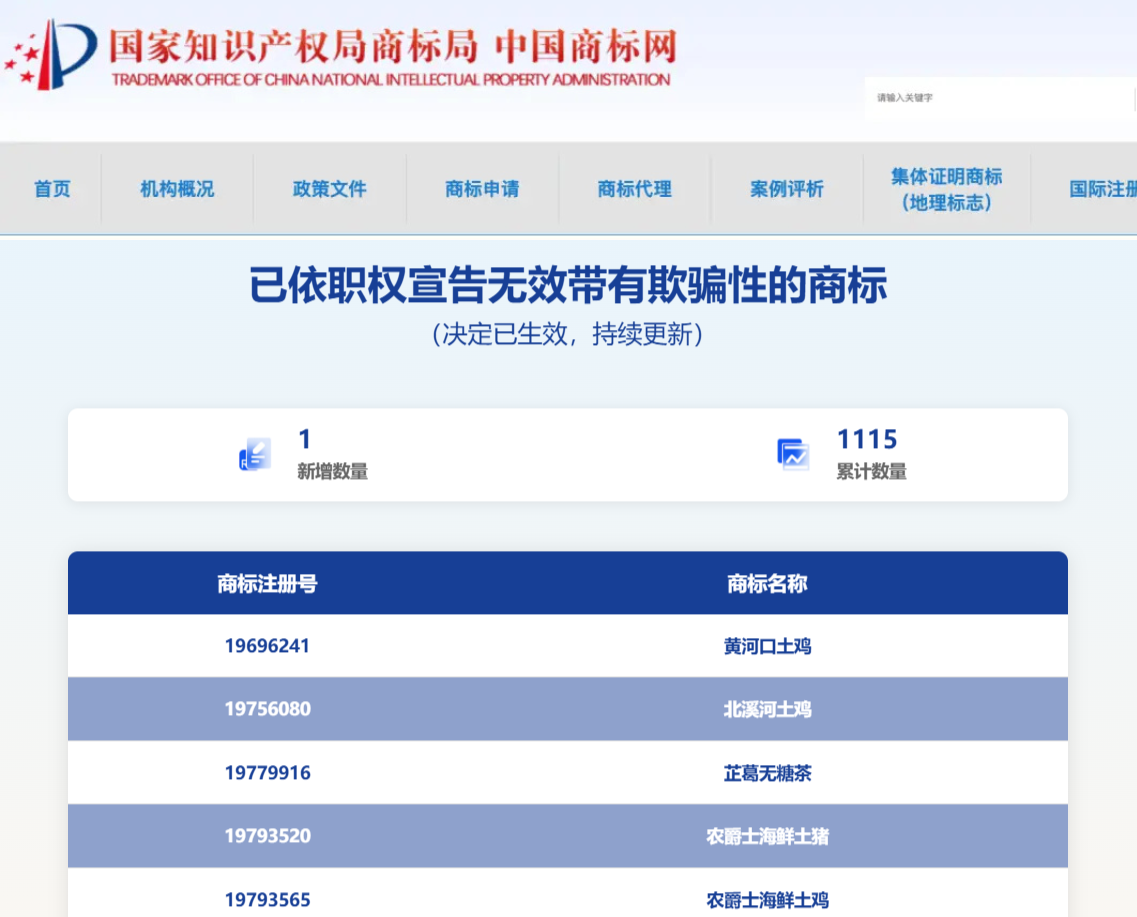Open the 案例评析 menu item

point(787,189)
